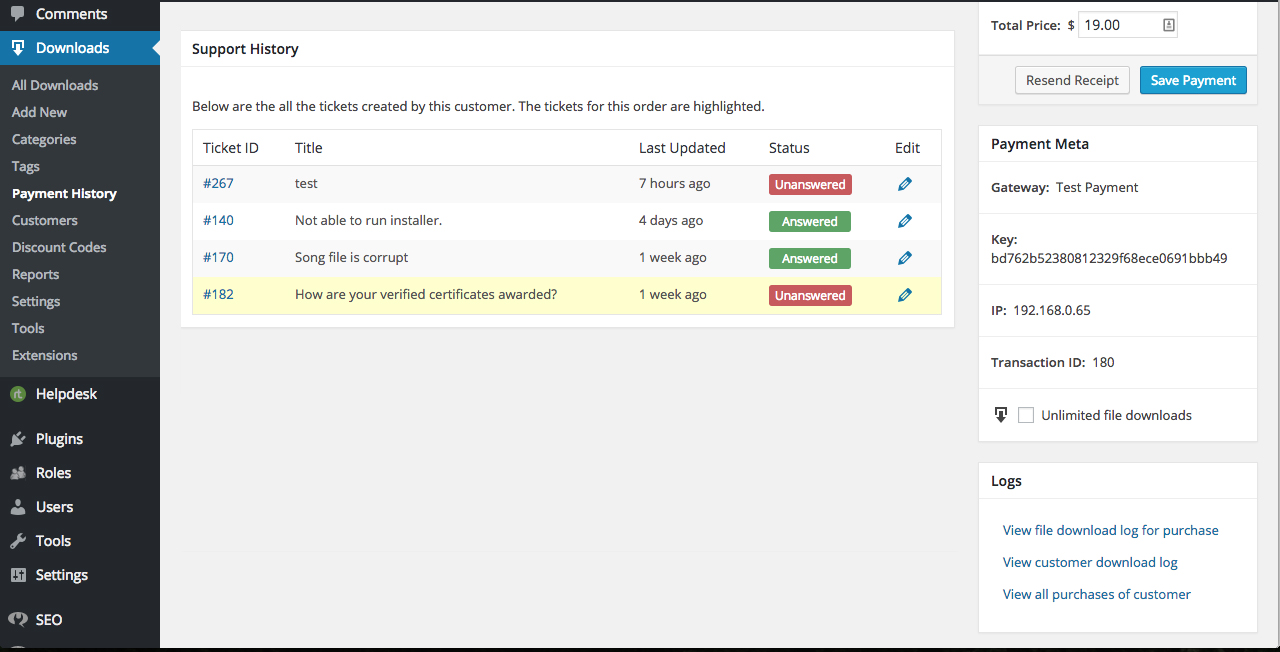Click the Unanswered status badge for ticket #267
The height and width of the screenshot is (652, 1280).
click(x=810, y=184)
